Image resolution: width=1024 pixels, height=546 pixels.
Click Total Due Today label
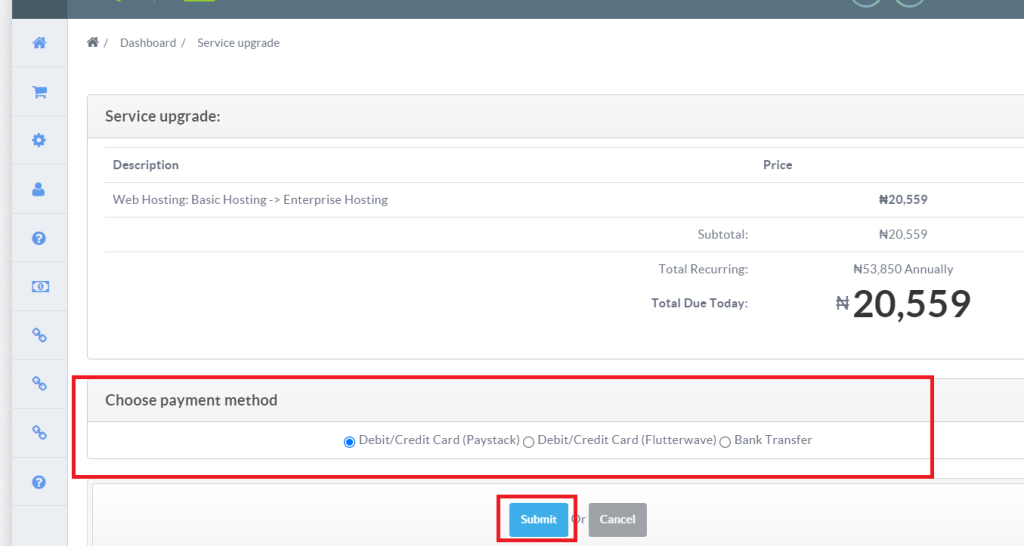(x=699, y=303)
